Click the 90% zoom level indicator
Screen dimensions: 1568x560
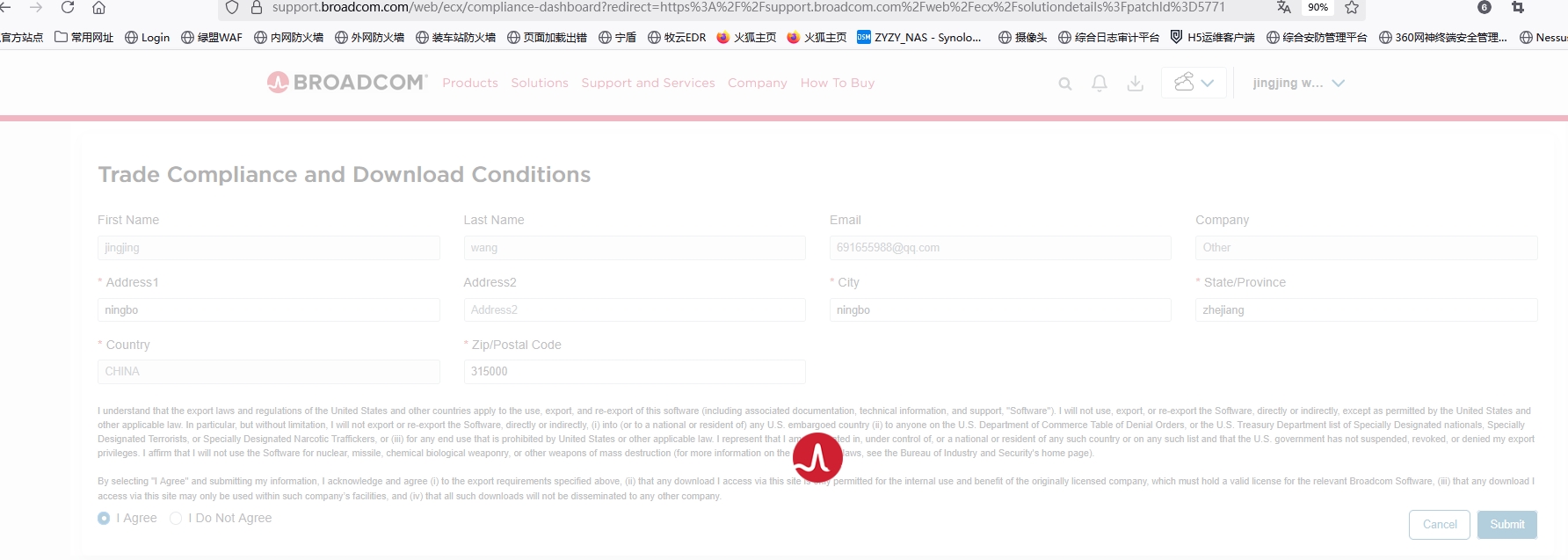click(x=1318, y=7)
